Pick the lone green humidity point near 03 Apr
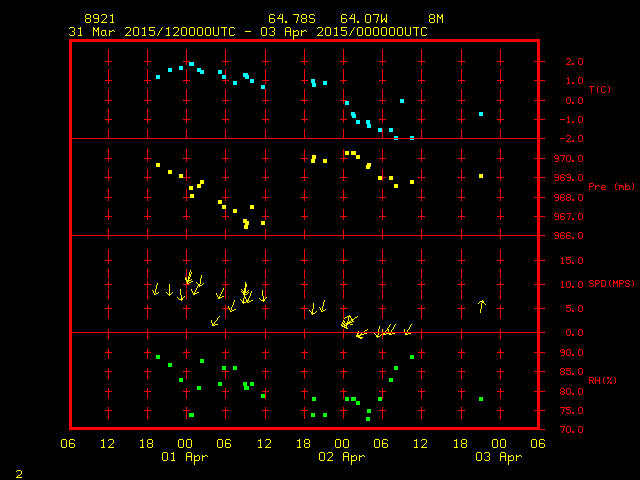 [x=481, y=399]
